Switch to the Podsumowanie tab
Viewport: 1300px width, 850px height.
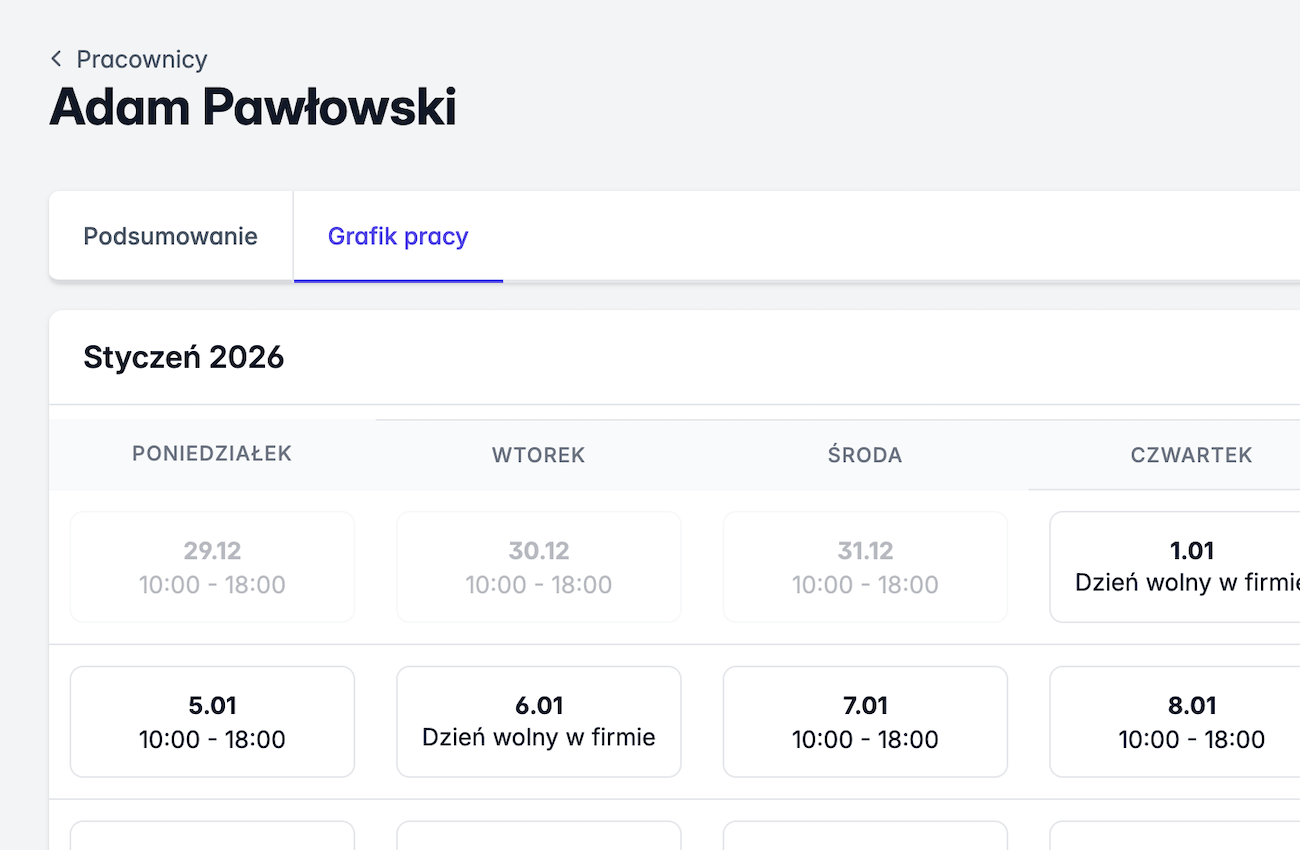tap(171, 237)
